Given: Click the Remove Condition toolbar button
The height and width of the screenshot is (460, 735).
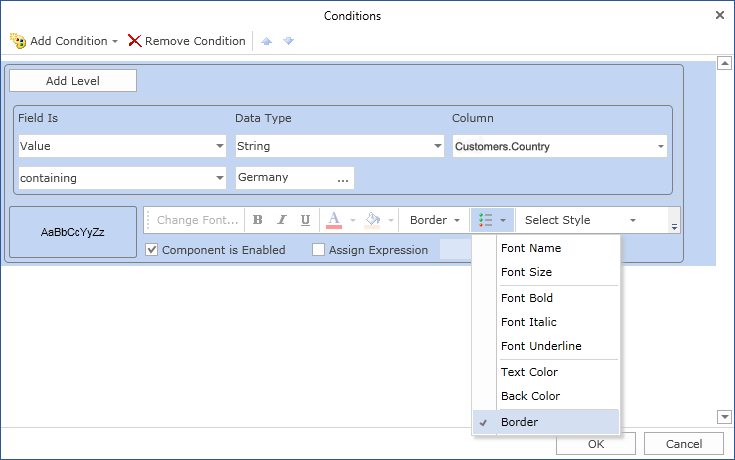Looking at the screenshot, I should tap(186, 41).
